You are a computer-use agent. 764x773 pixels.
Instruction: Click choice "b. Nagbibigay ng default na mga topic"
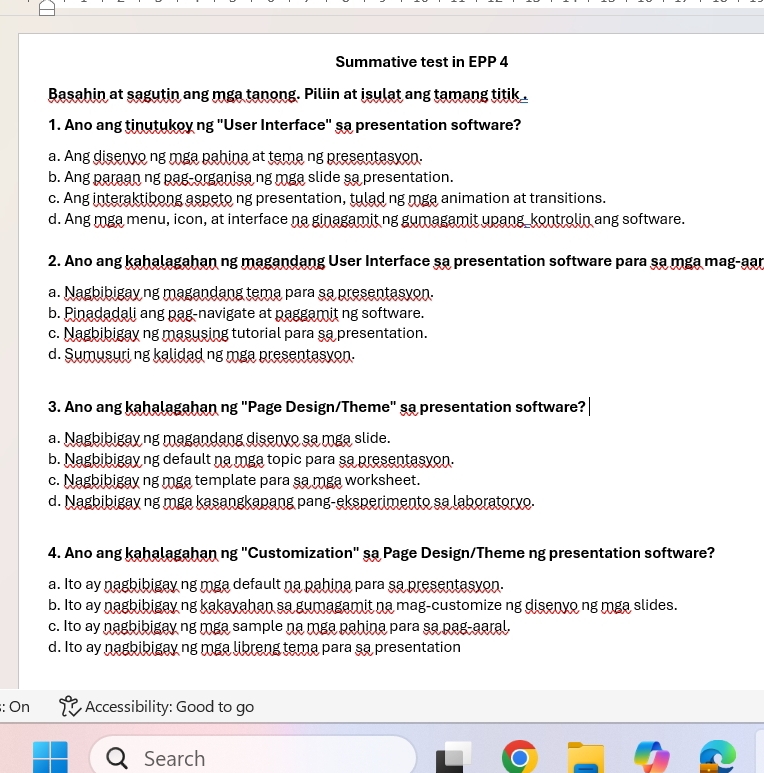(x=251, y=459)
